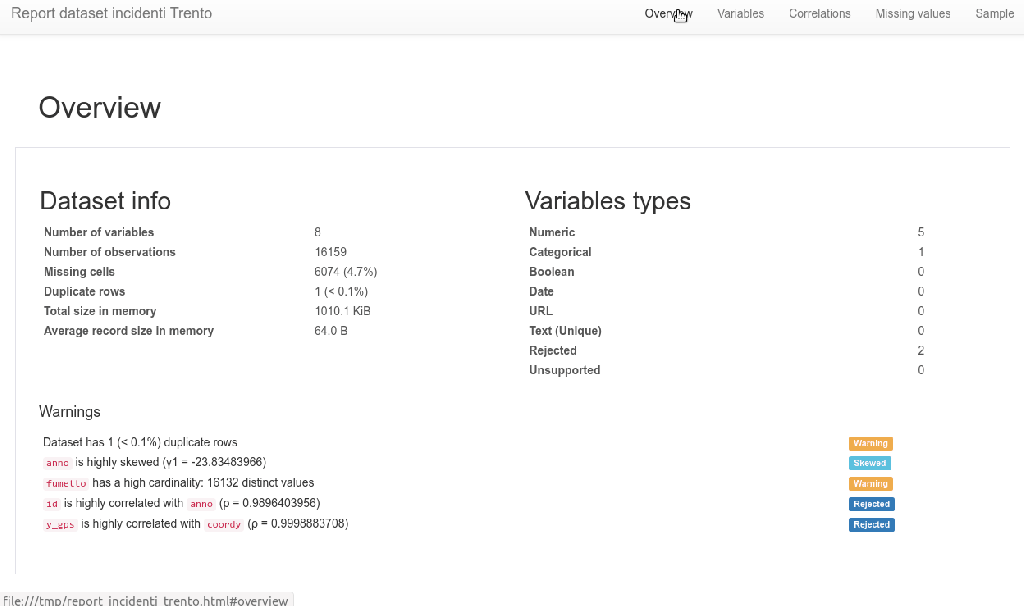Click the '1010.1 KiB' value
Viewport: 1024px width, 606px height.
click(342, 311)
